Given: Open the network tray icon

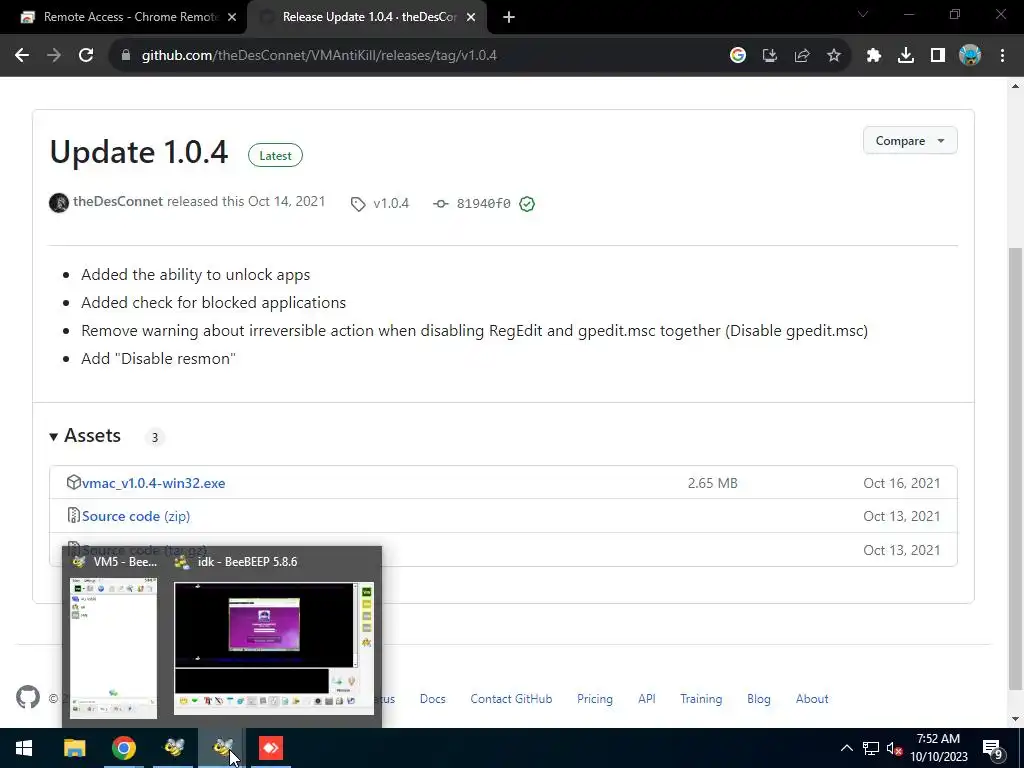Looking at the screenshot, I should [x=871, y=748].
